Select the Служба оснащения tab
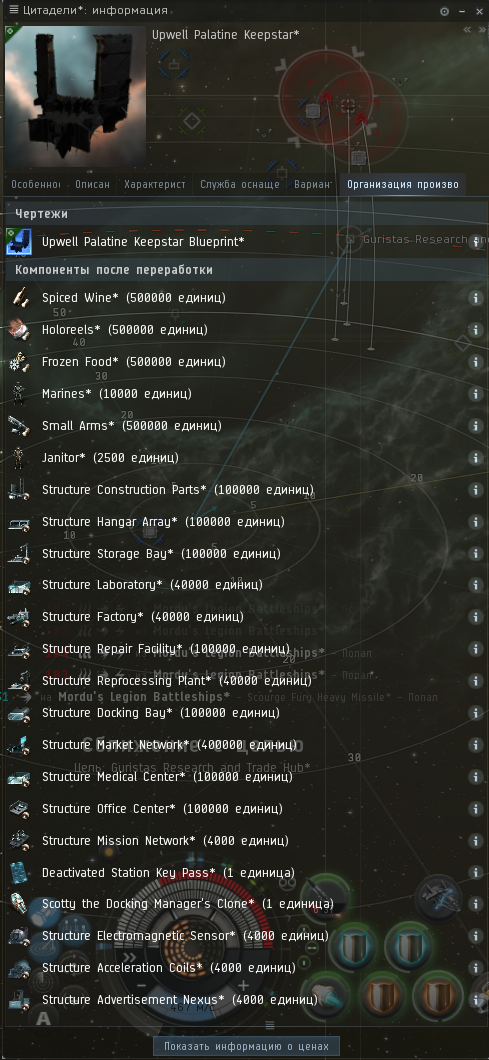This screenshot has width=489, height=1060. coord(240,185)
